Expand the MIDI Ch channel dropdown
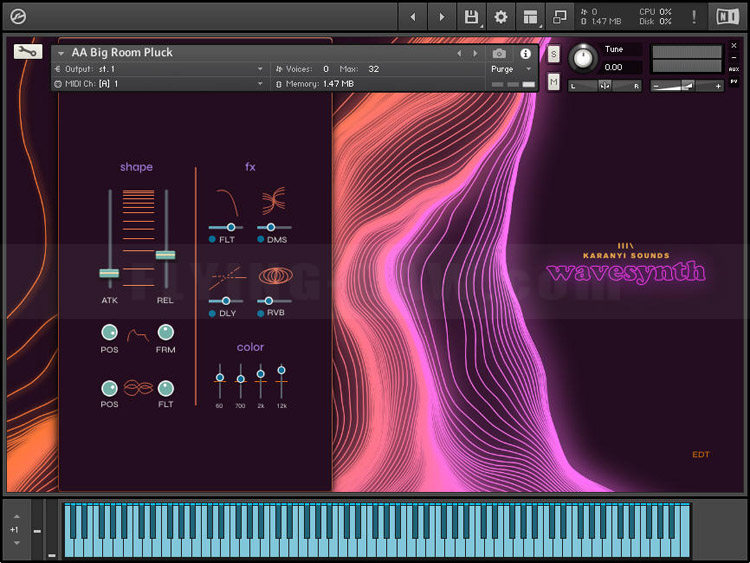 click(x=260, y=84)
